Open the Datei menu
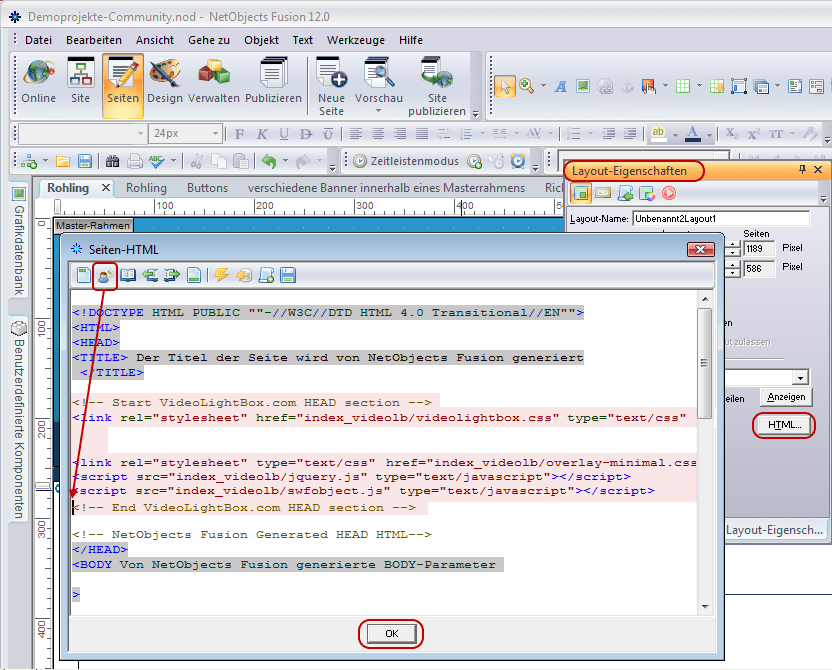The height and width of the screenshot is (670, 832). [x=38, y=40]
